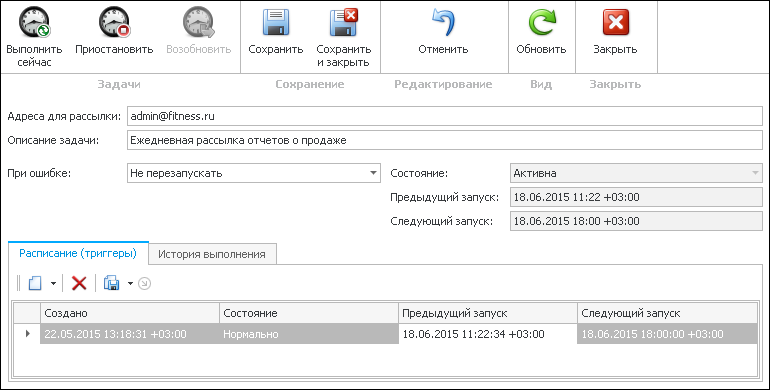770x390 pixels.
Task: Click the Предыдущий запуск field
Action: point(636,197)
